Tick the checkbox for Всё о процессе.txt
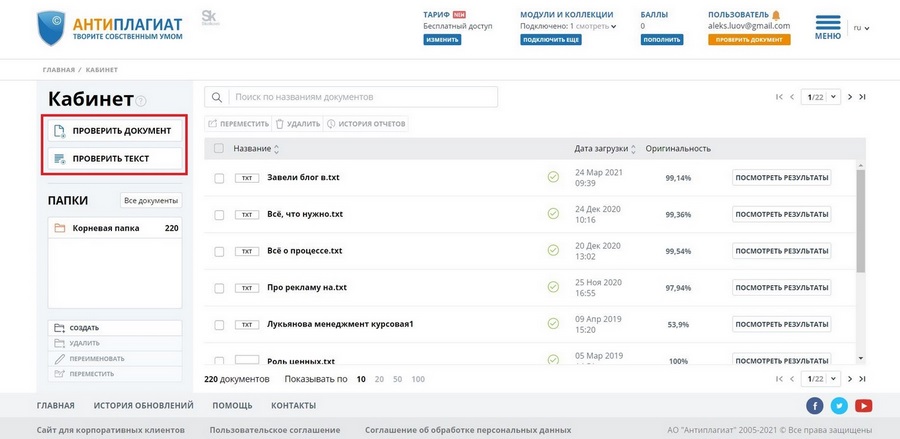Viewport: 900px width, 439px height. coord(219,251)
